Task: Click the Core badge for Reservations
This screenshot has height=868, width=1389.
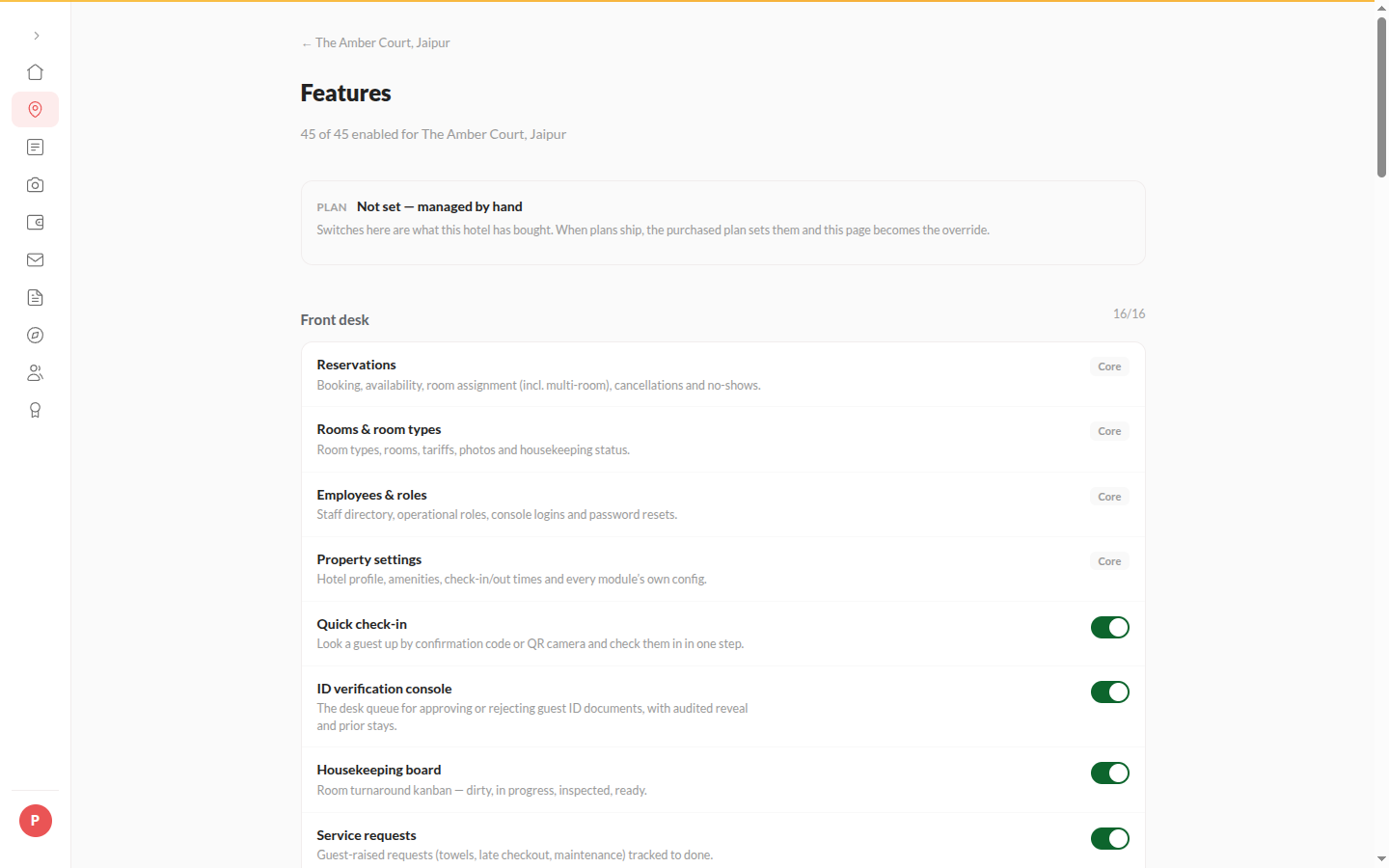Action: (x=1109, y=366)
